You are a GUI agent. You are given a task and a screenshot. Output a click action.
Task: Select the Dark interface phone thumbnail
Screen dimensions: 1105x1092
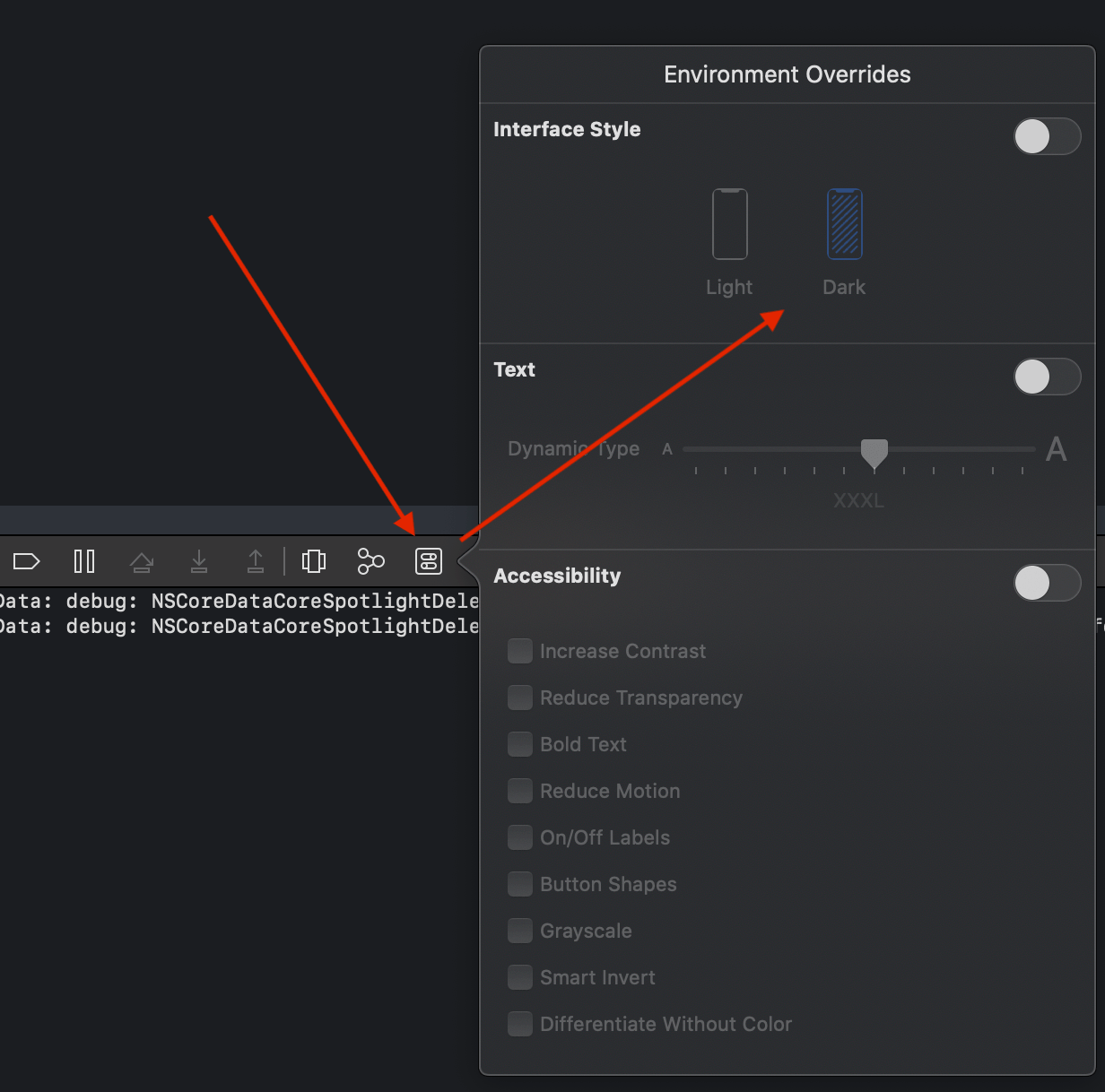845,224
